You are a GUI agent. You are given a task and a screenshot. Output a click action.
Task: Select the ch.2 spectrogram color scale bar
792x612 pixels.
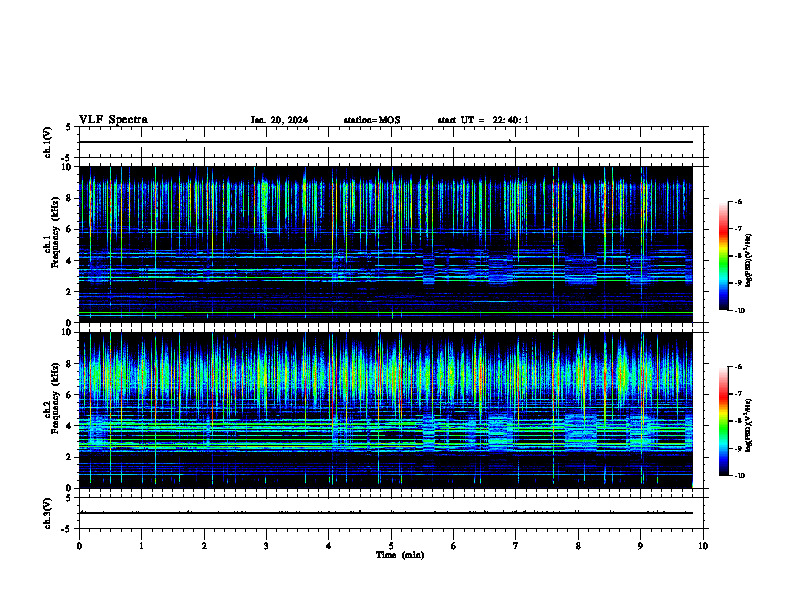(x=723, y=421)
